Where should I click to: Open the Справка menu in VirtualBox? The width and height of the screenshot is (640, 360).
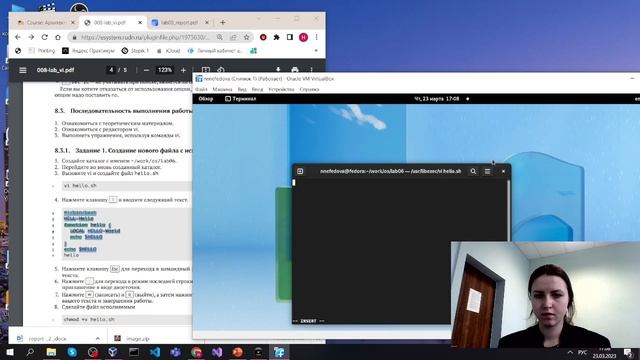(309, 89)
